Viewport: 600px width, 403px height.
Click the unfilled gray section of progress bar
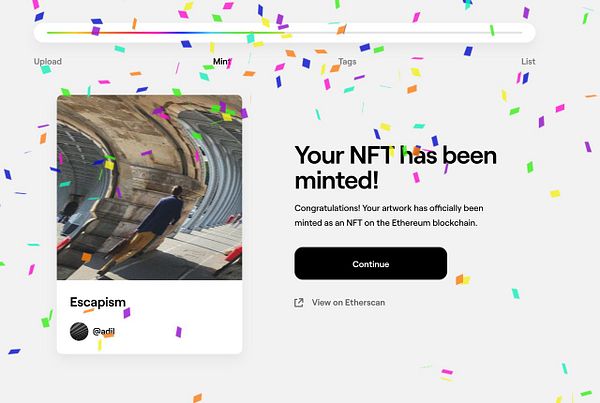[x=403, y=33]
